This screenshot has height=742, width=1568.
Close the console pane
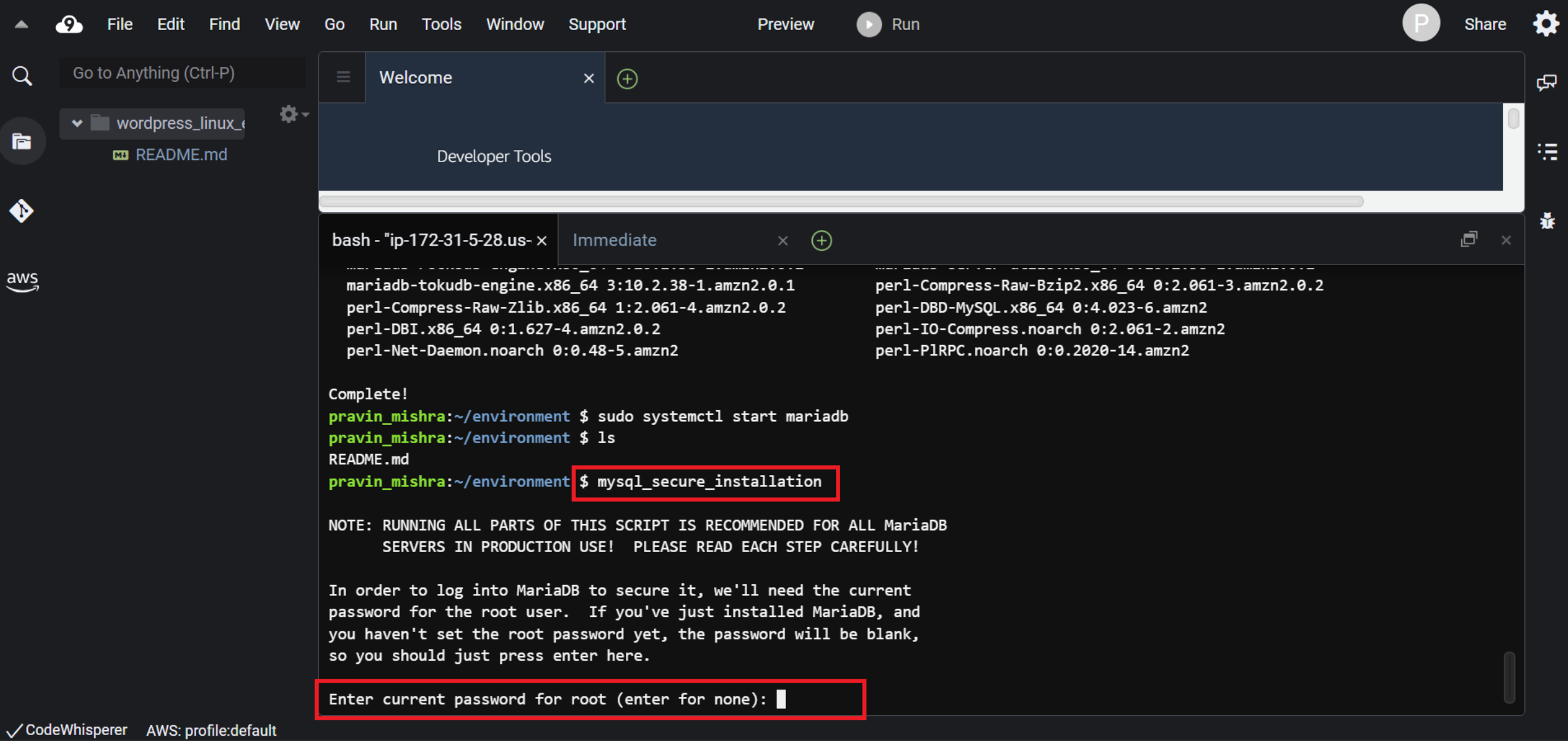pos(1506,240)
